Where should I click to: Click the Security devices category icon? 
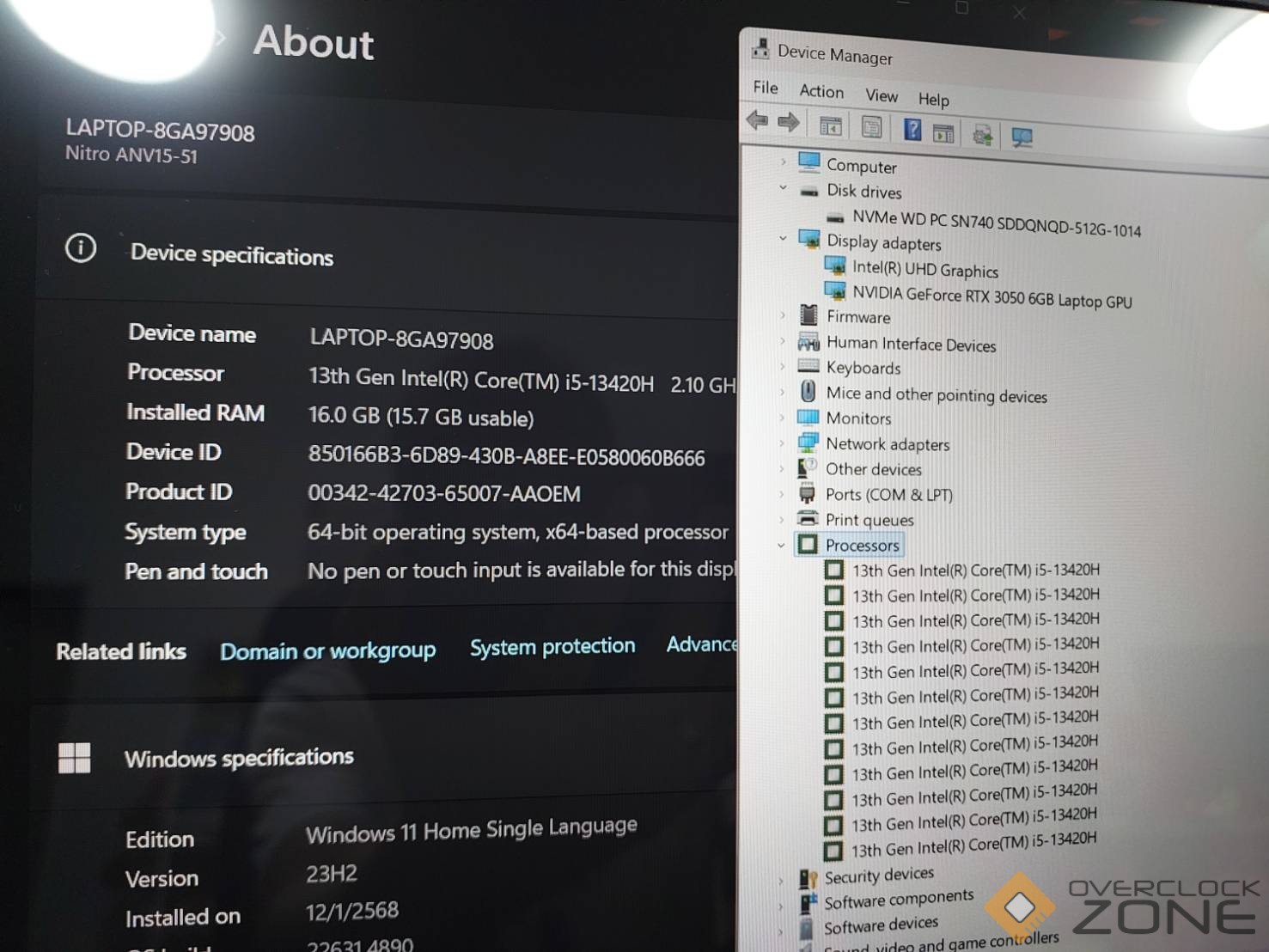coord(808,878)
